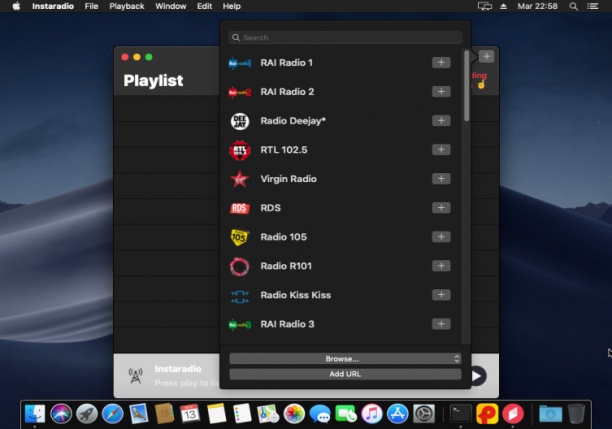Open Finder from the Dock
Viewport: 612px width, 429px height.
pyautogui.click(x=35, y=414)
